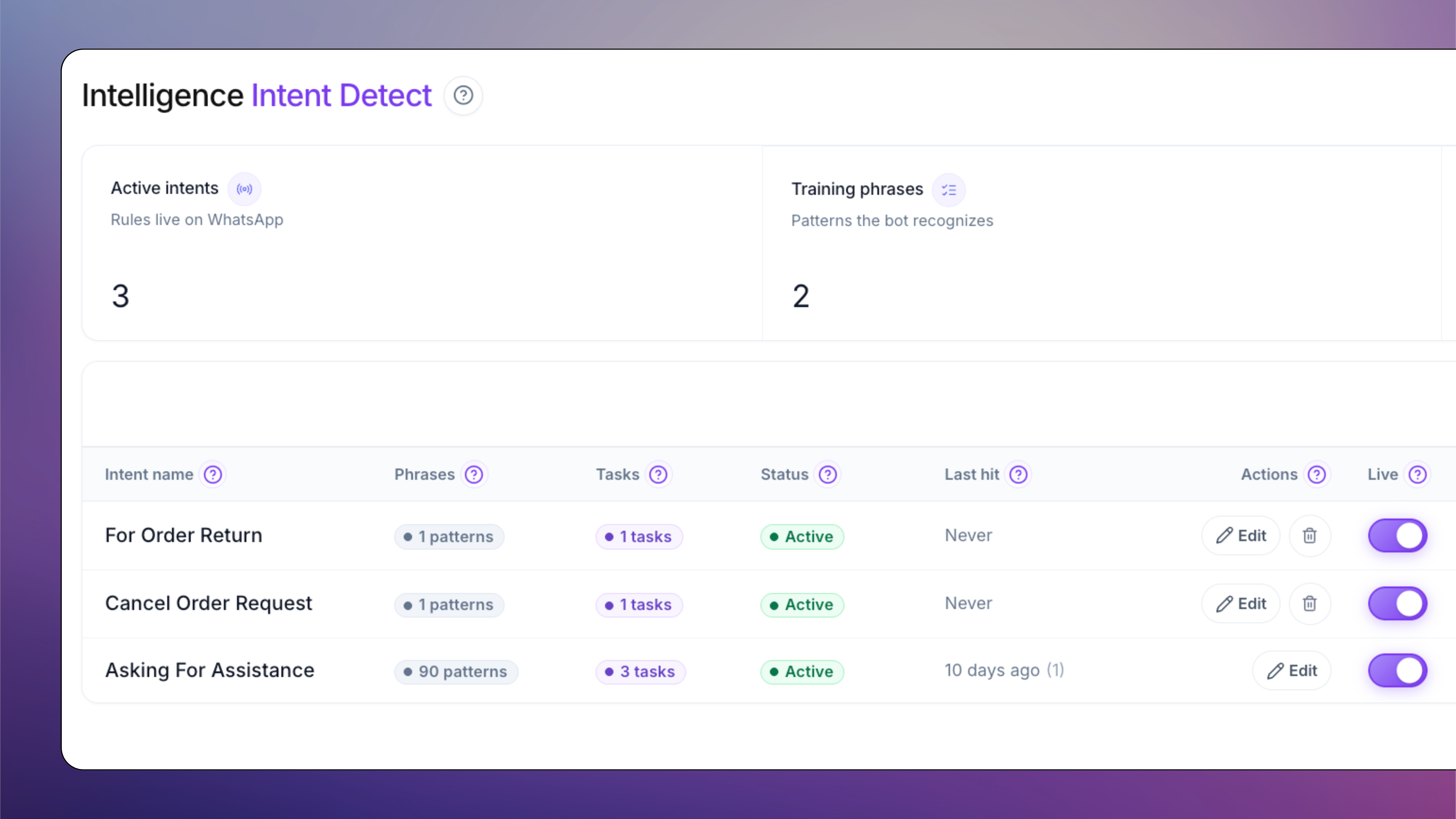Edit the Cancel Order Request intent
The width and height of the screenshot is (1456, 819).
(1241, 604)
